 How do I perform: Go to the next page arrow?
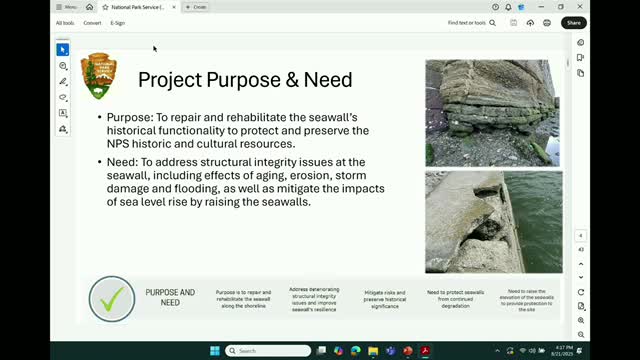click(580, 277)
